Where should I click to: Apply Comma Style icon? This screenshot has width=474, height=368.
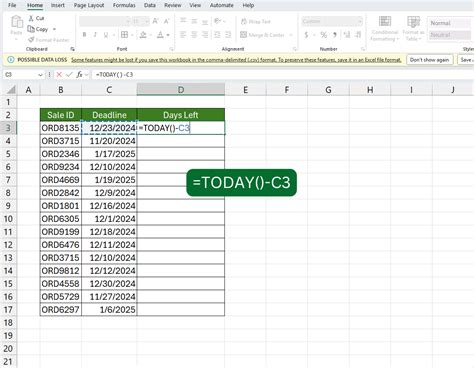pyautogui.click(x=334, y=35)
